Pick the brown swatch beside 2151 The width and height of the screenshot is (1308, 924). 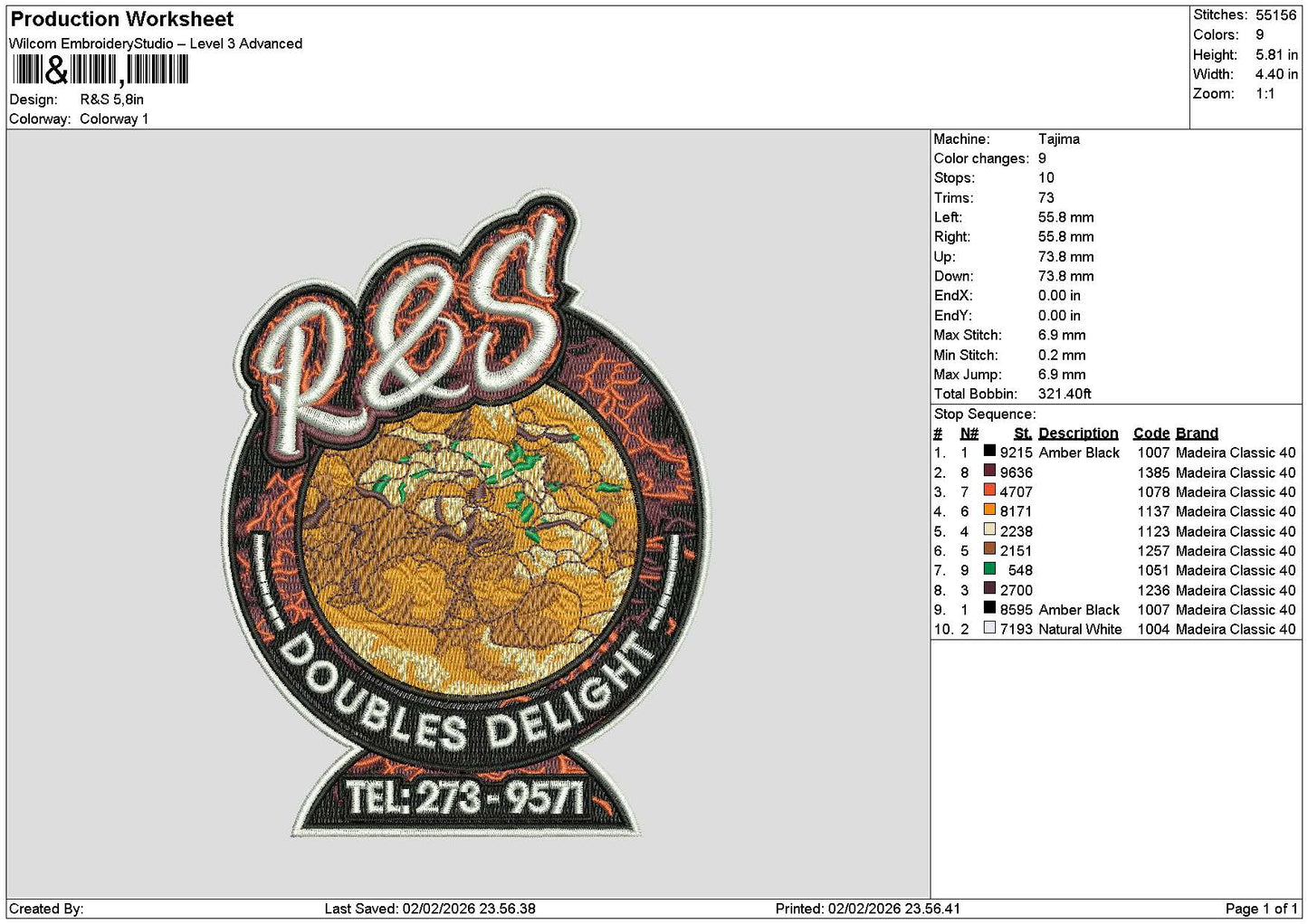click(989, 548)
